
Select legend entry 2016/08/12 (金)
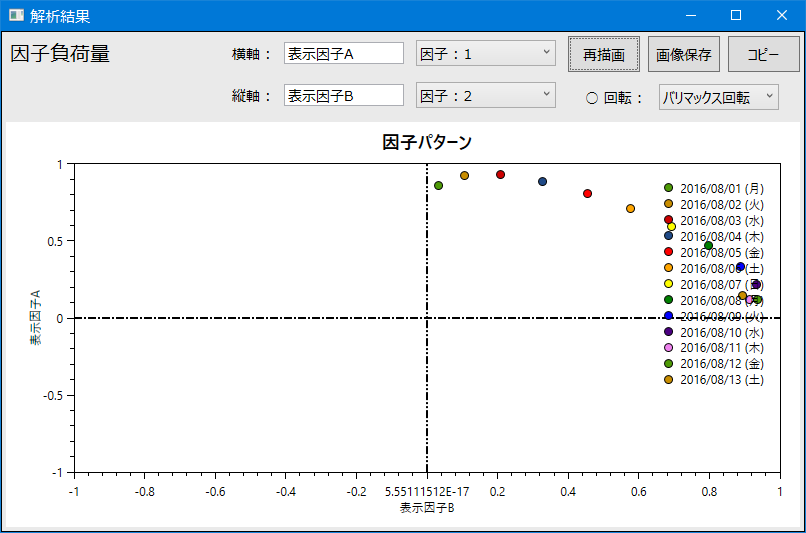pyautogui.click(x=714, y=364)
